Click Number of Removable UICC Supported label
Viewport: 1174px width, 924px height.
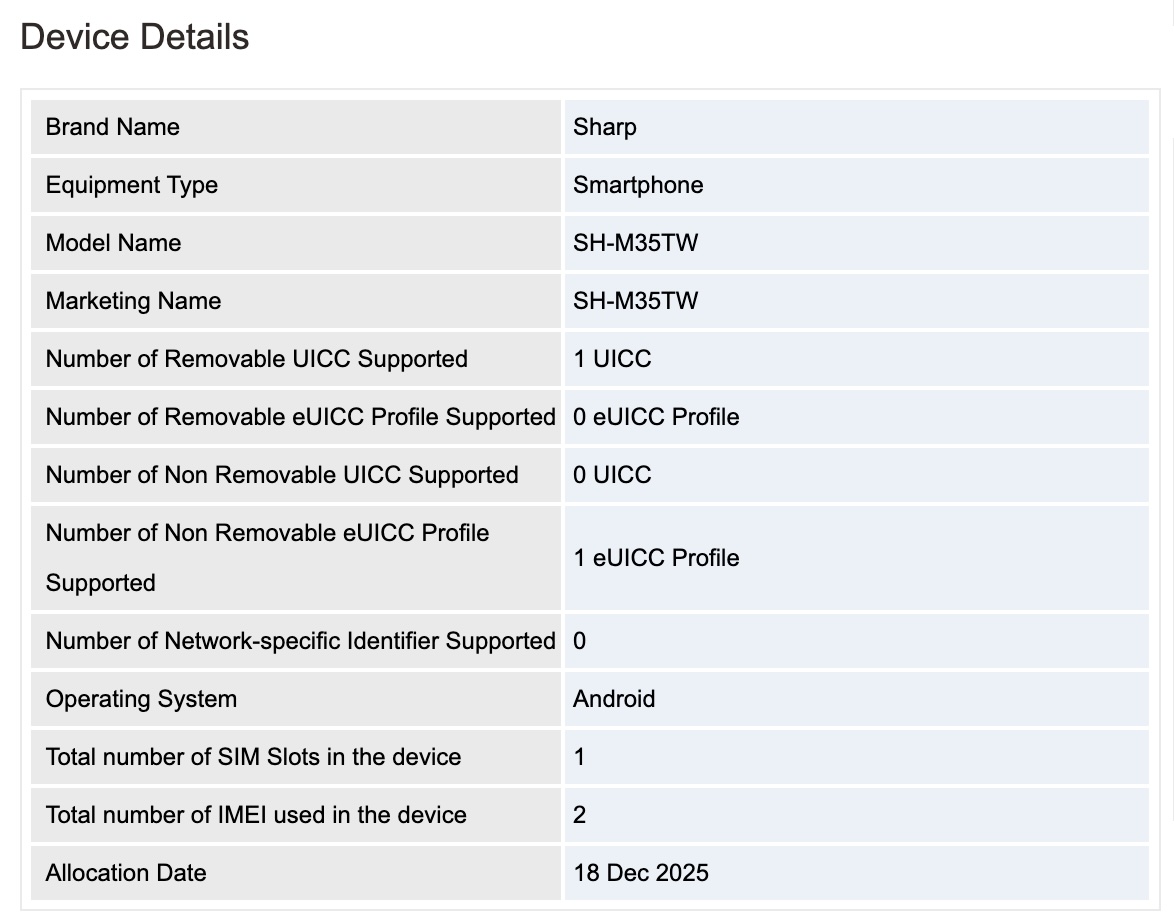click(x=257, y=359)
